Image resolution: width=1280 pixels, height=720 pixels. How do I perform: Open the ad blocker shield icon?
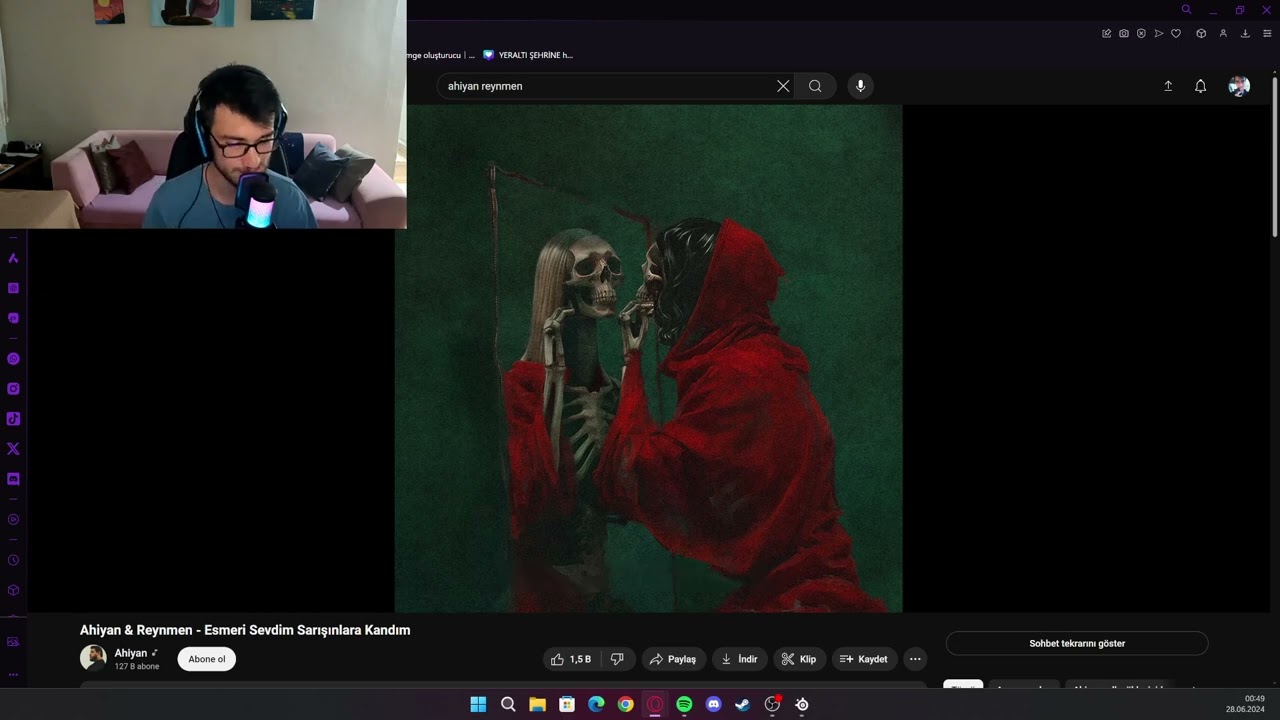click(x=1141, y=33)
